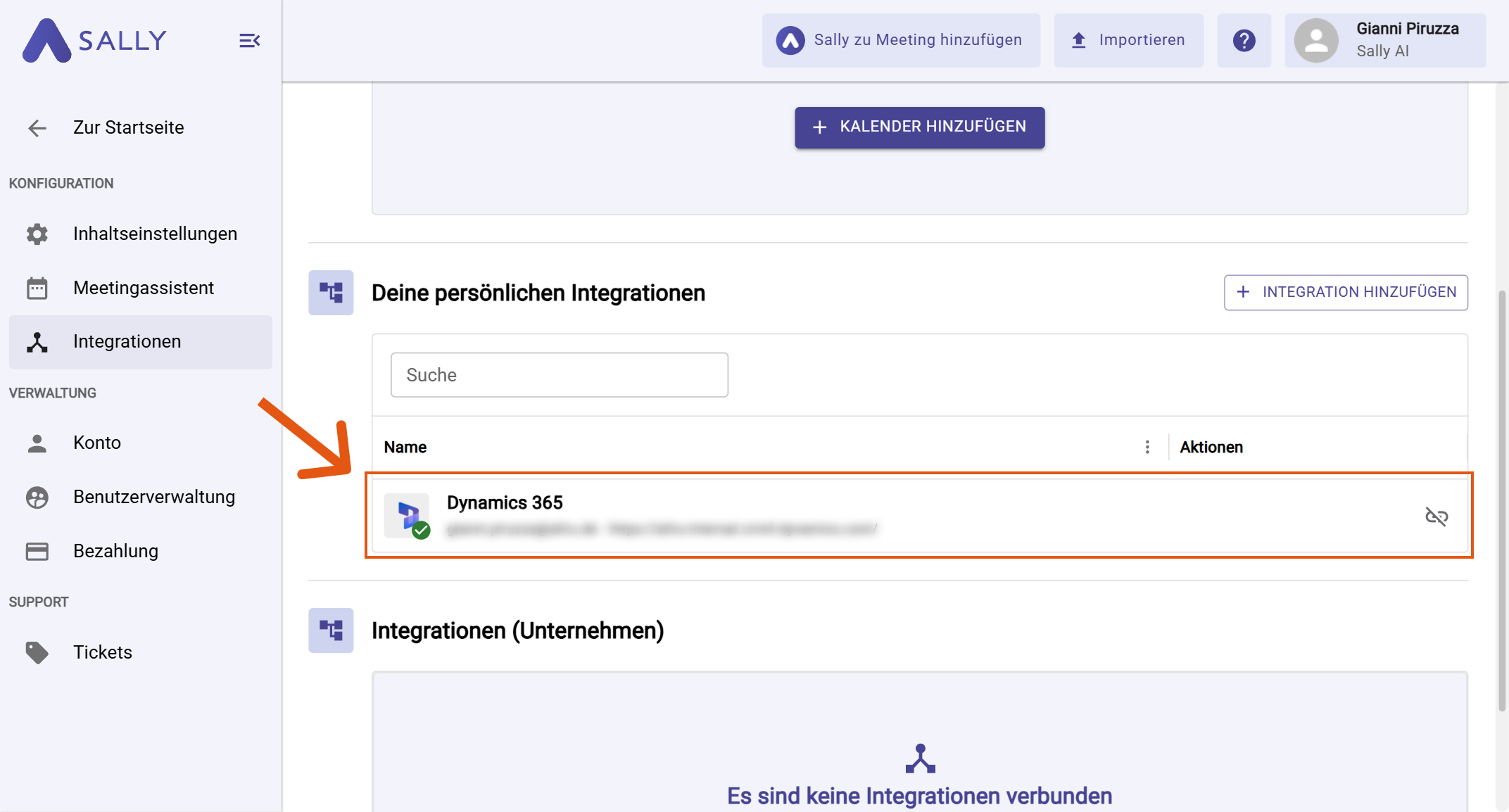Disconnect the Dynamics 365 integration
The width and height of the screenshot is (1509, 812).
coord(1437,516)
